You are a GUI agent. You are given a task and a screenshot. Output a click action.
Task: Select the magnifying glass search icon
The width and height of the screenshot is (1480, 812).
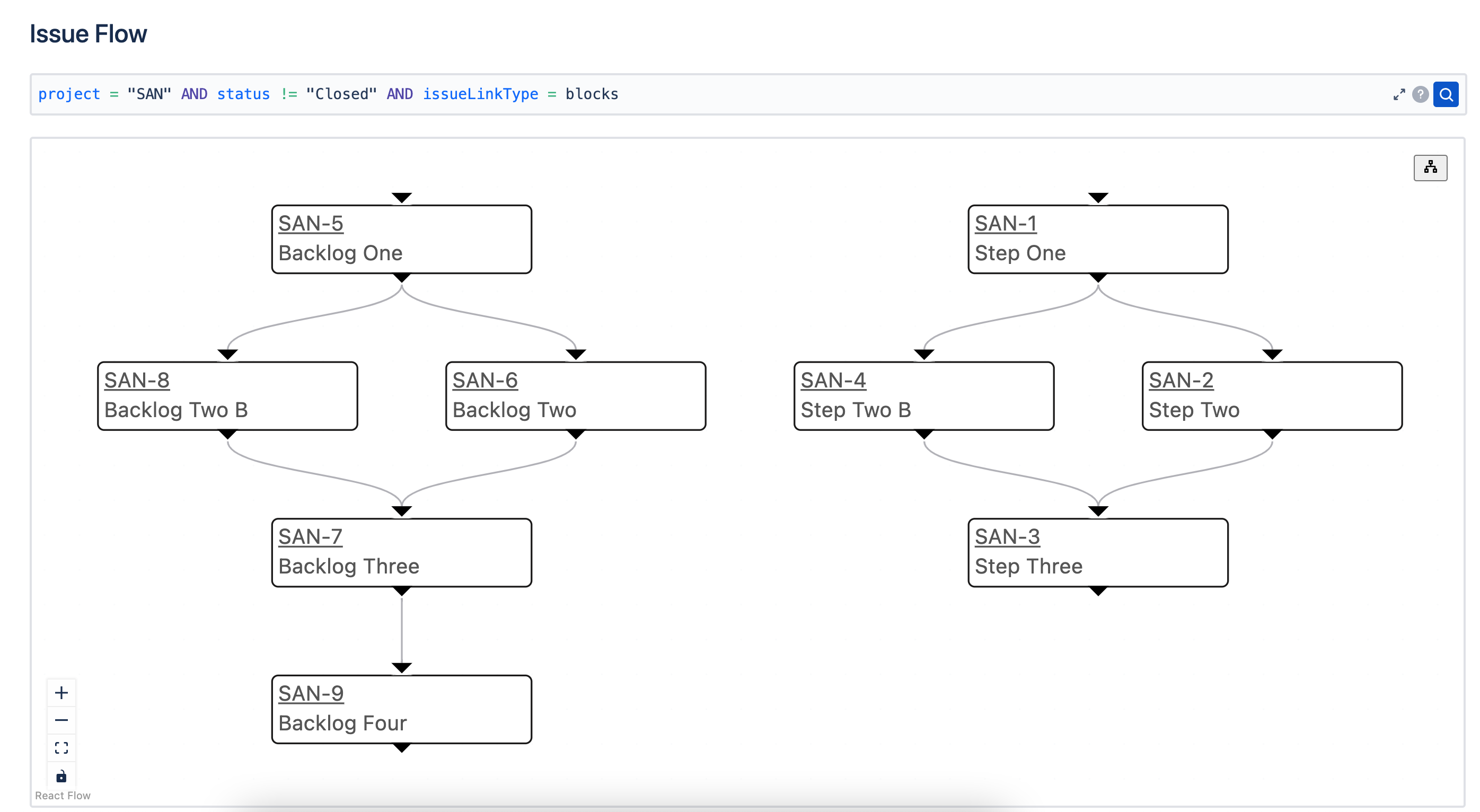coord(1447,94)
